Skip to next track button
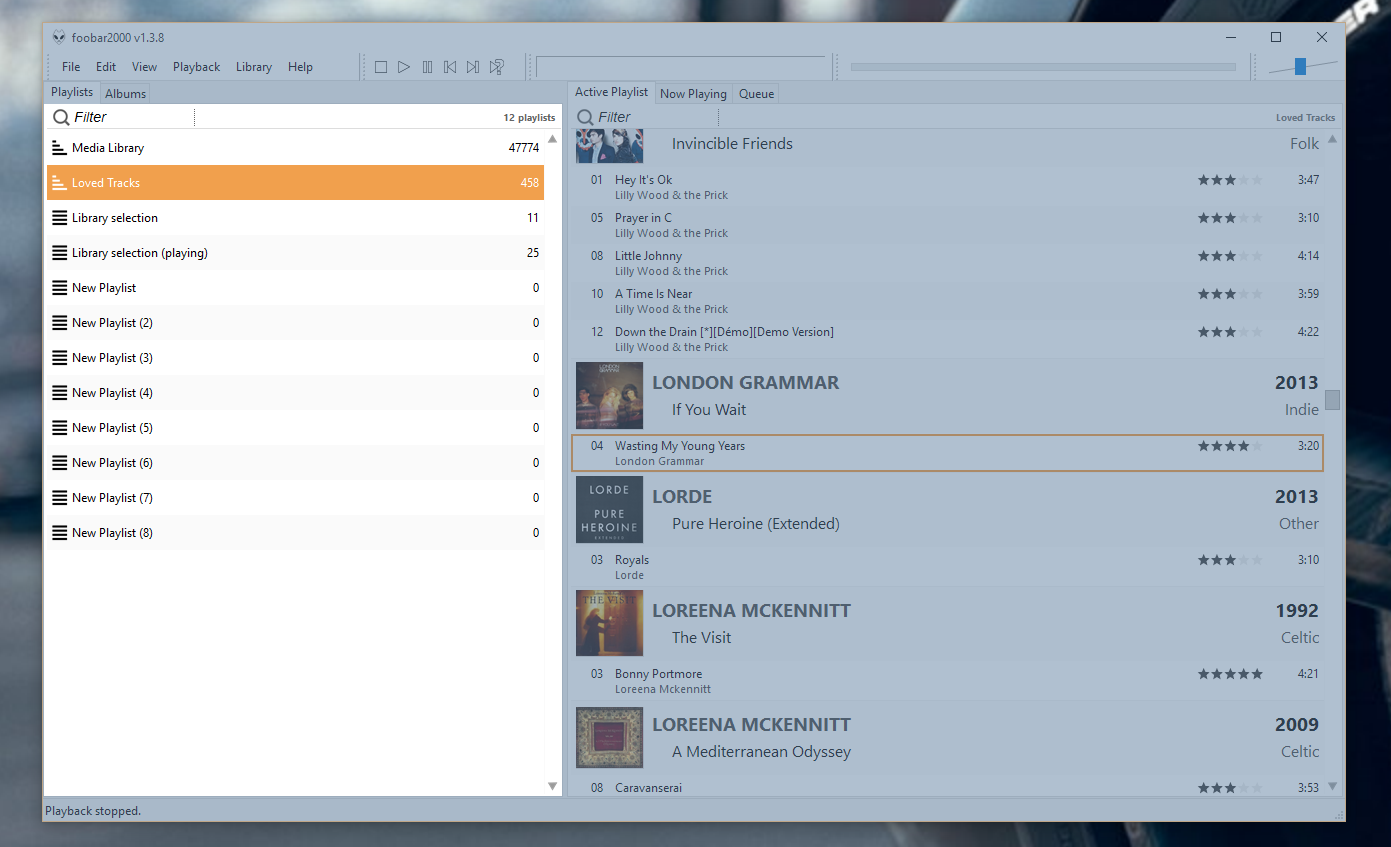 tap(473, 67)
